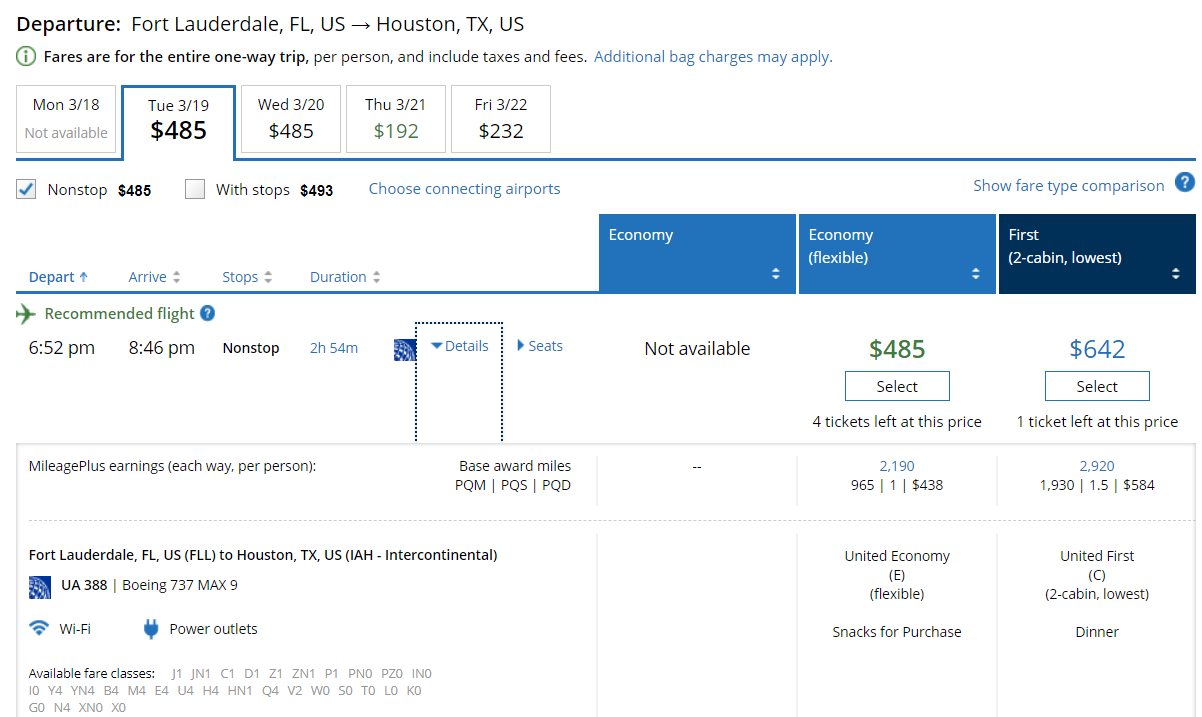Click the Power outlets label
The height and width of the screenshot is (717, 1202).
[213, 629]
